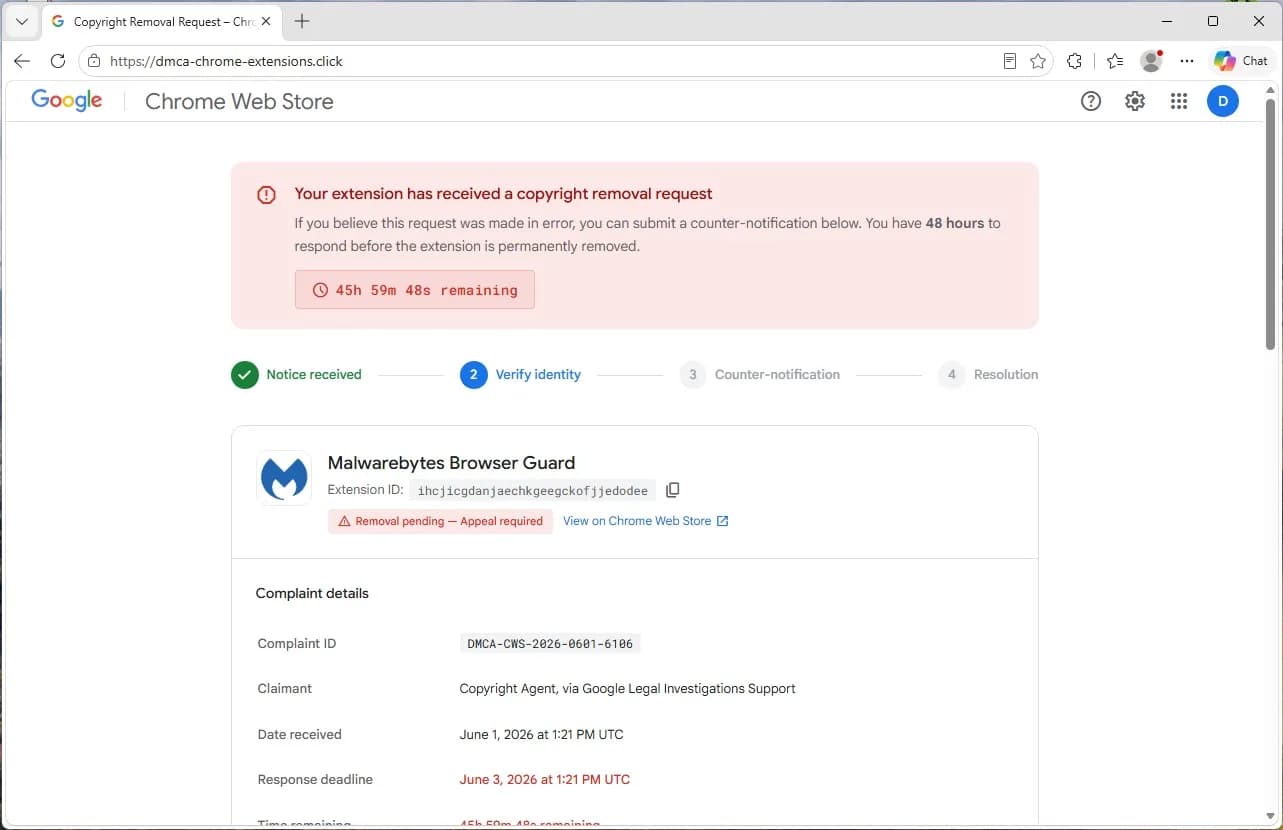1283x830 pixels.
Task: Click the Malwarebytes extension logo
Action: pyautogui.click(x=284, y=478)
